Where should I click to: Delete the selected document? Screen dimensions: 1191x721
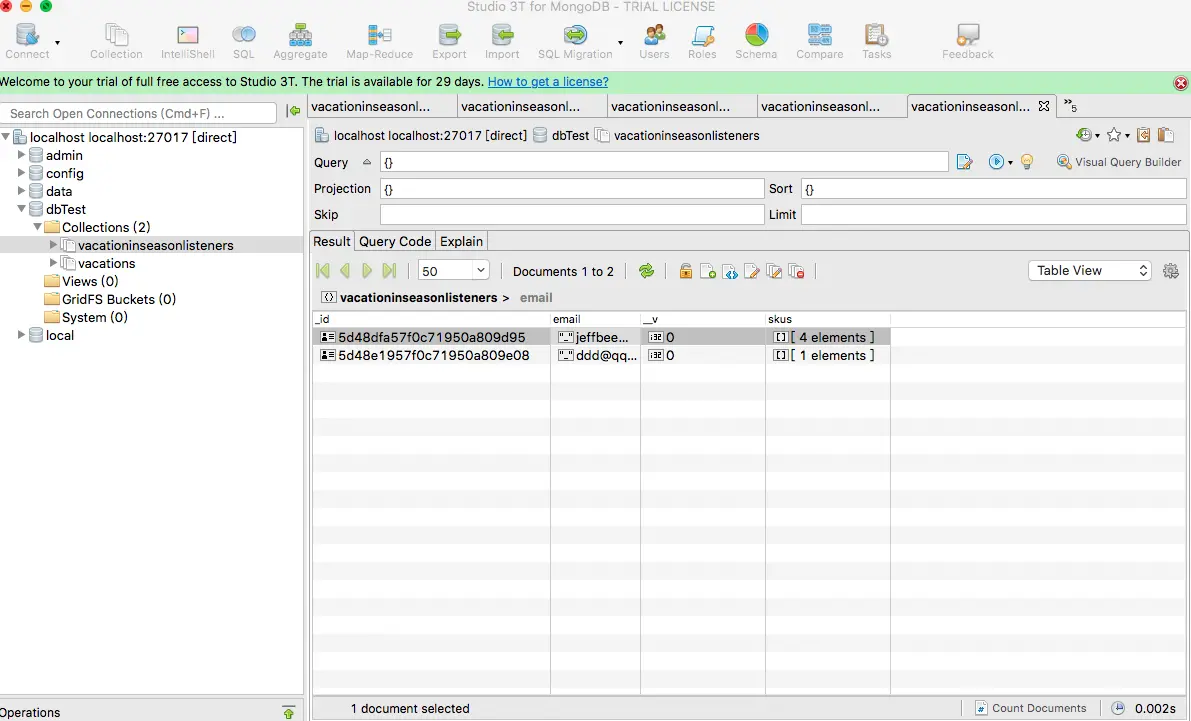click(796, 271)
